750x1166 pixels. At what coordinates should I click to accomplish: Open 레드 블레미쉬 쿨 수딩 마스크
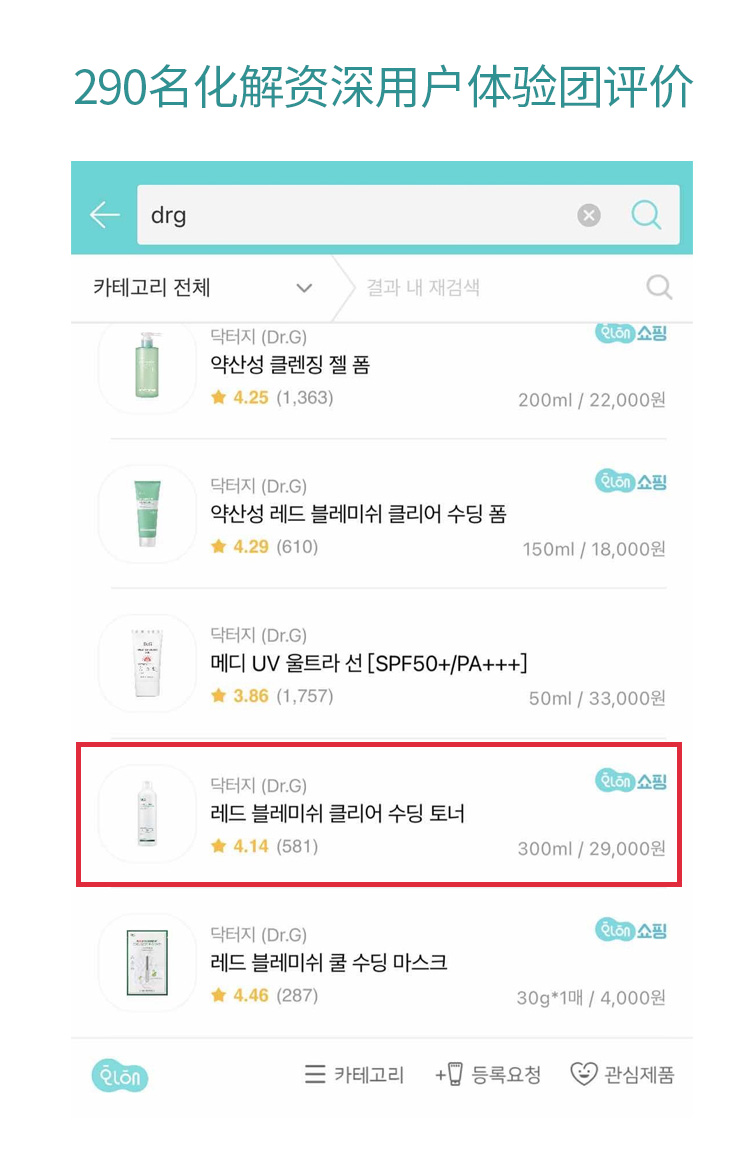tap(329, 963)
